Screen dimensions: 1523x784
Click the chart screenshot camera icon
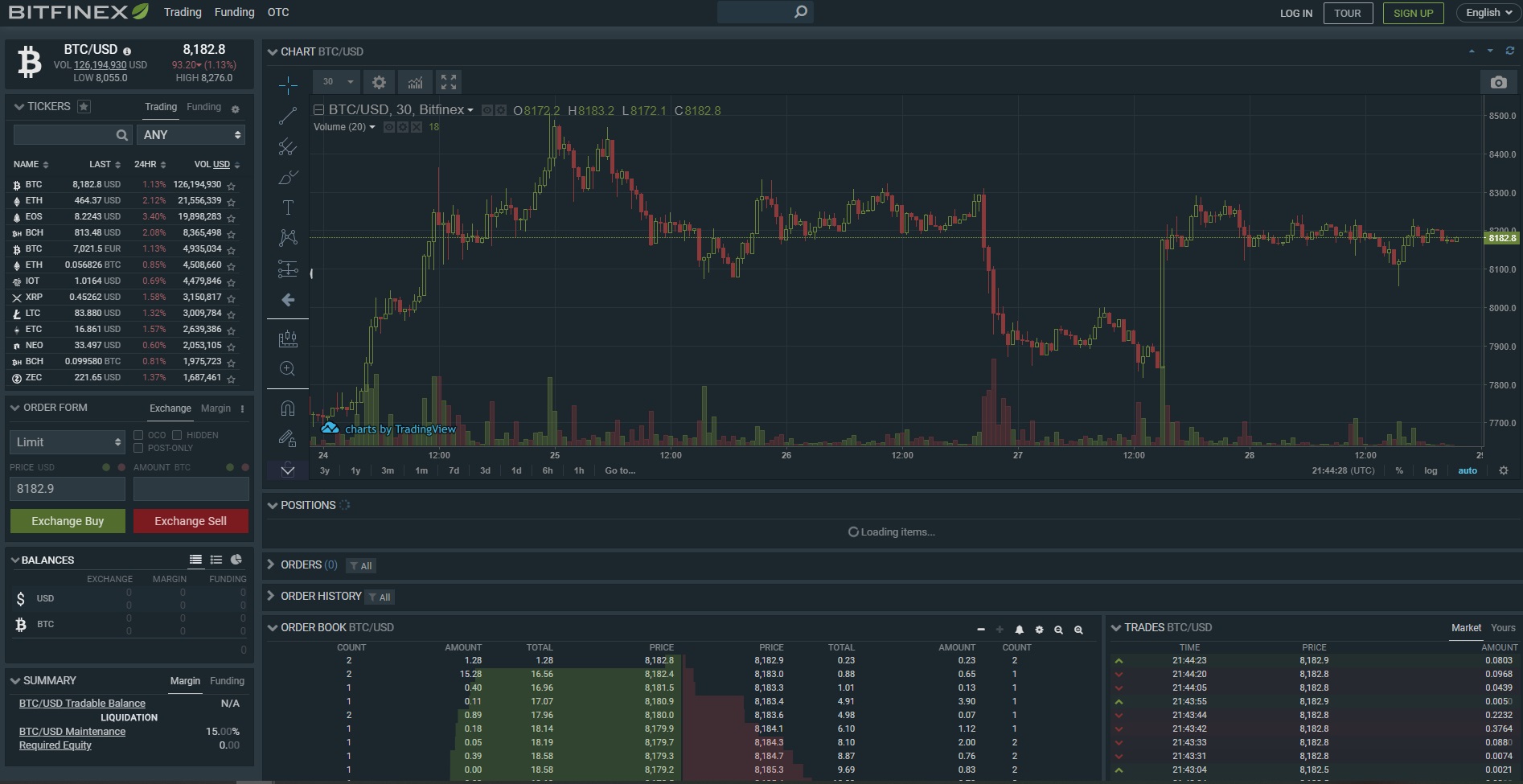pos(1498,83)
